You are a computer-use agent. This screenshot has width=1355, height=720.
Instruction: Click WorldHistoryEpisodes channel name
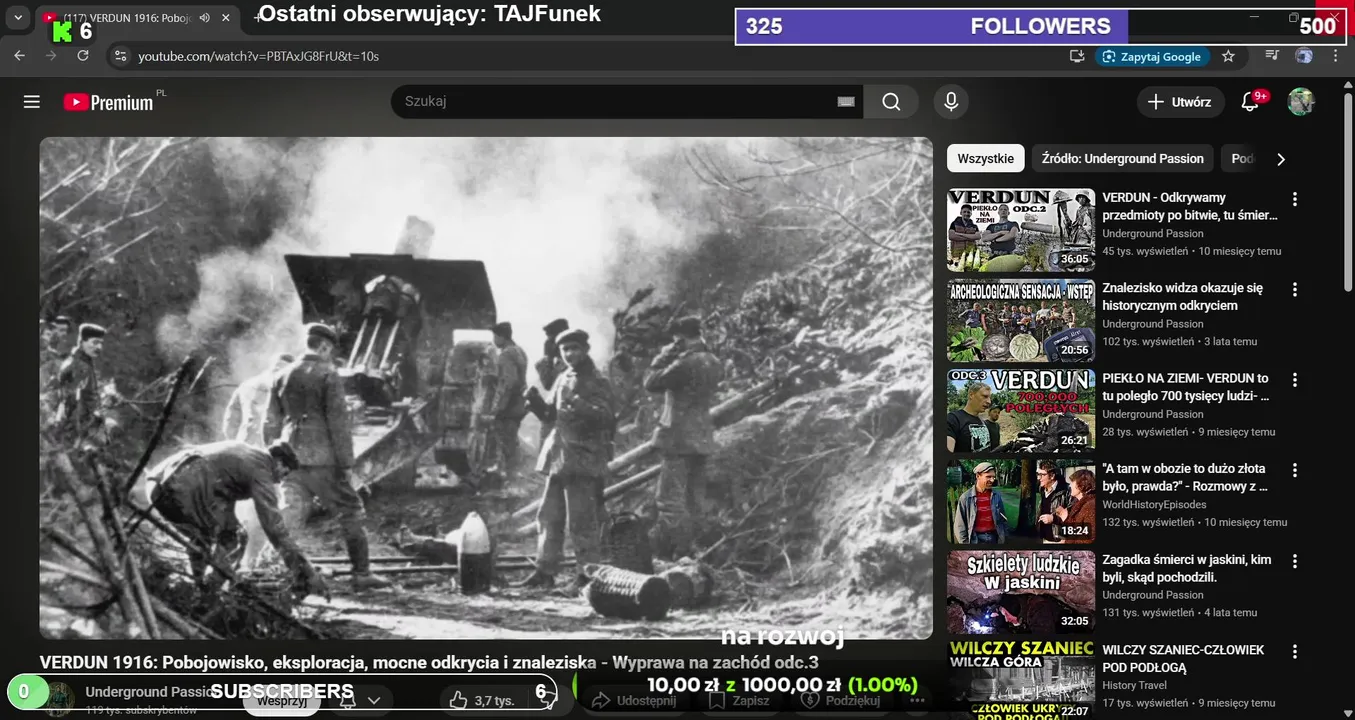[1154, 505]
